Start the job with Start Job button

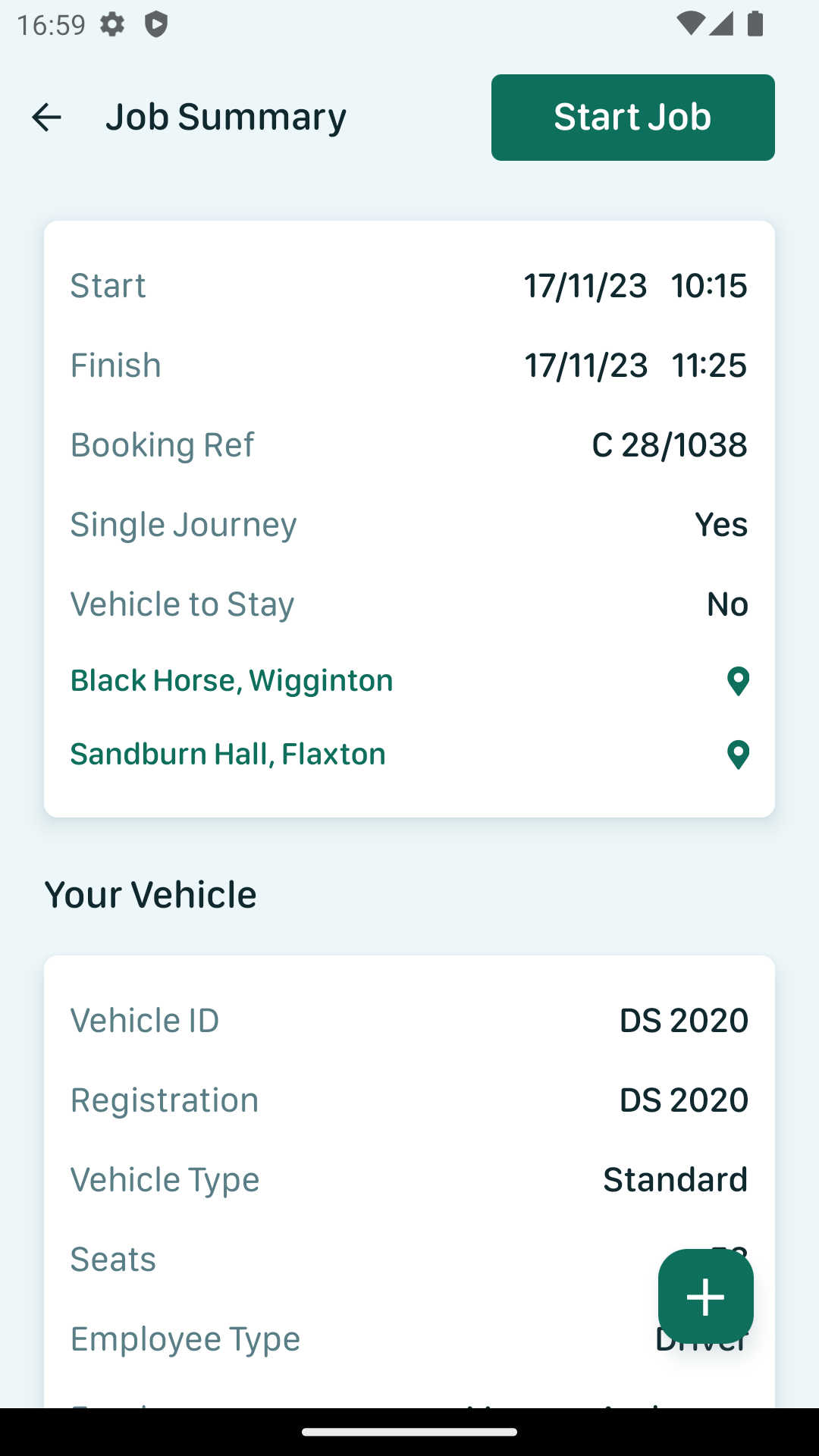[x=633, y=118]
